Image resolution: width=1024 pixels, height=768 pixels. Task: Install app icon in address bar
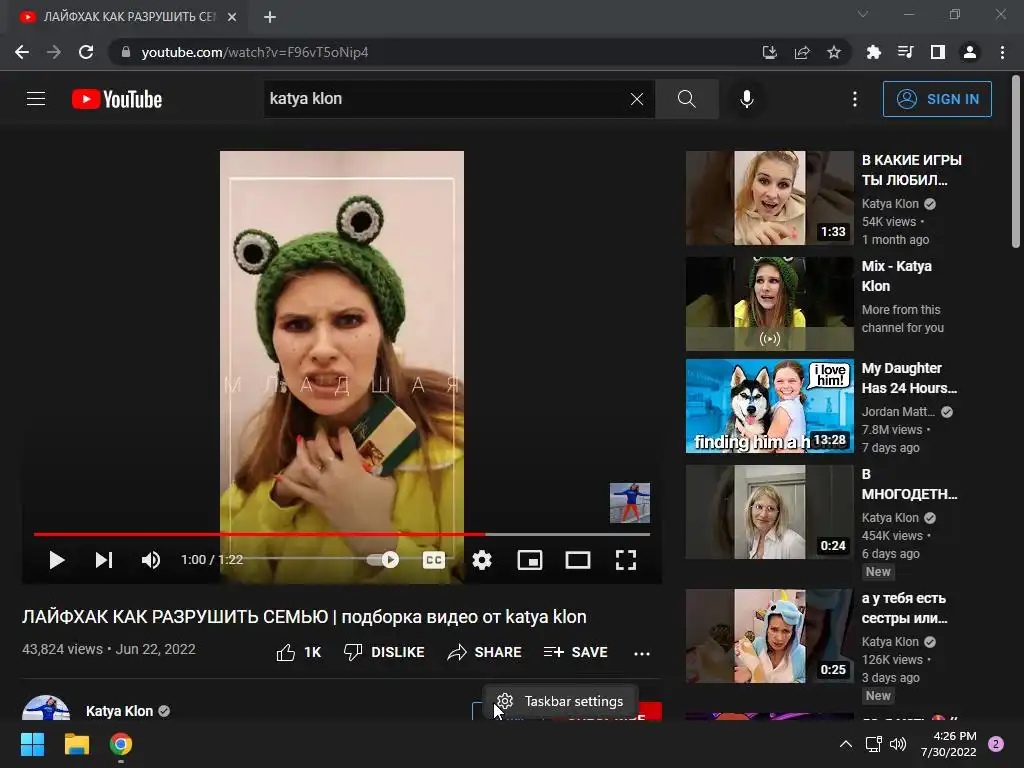(x=770, y=52)
